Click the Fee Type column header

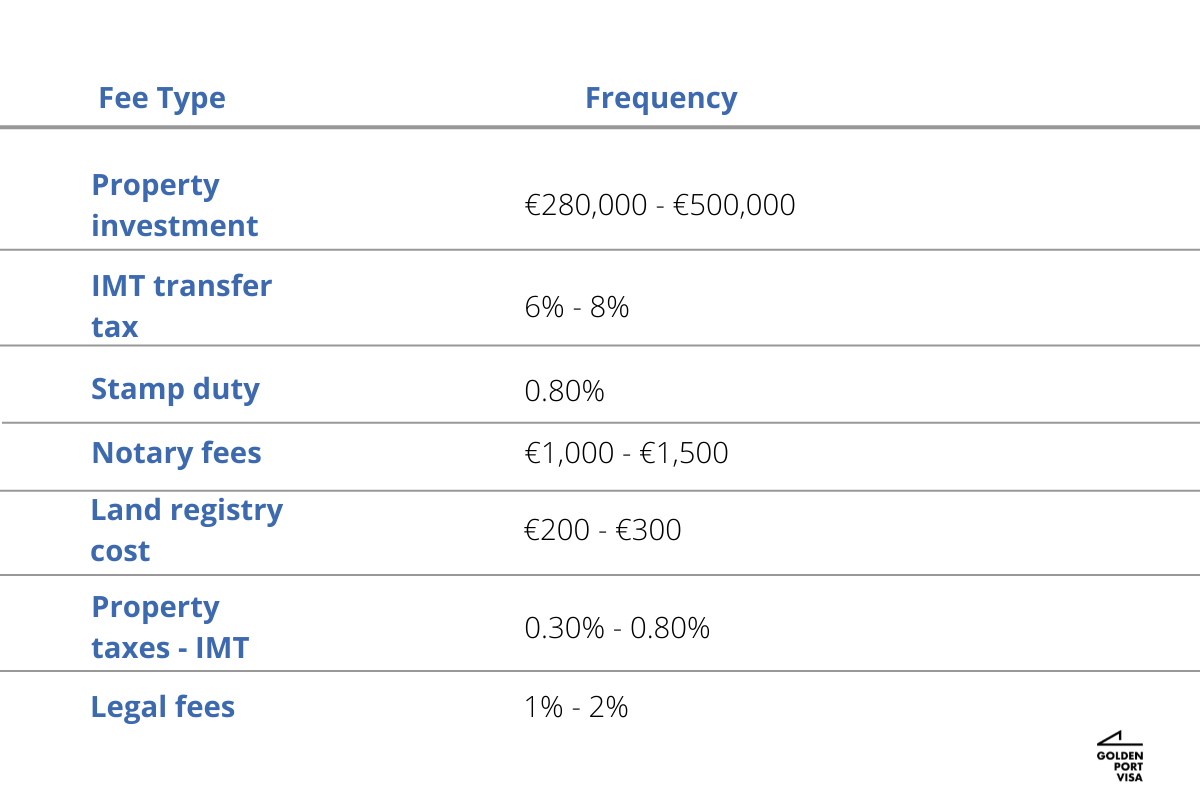(162, 98)
